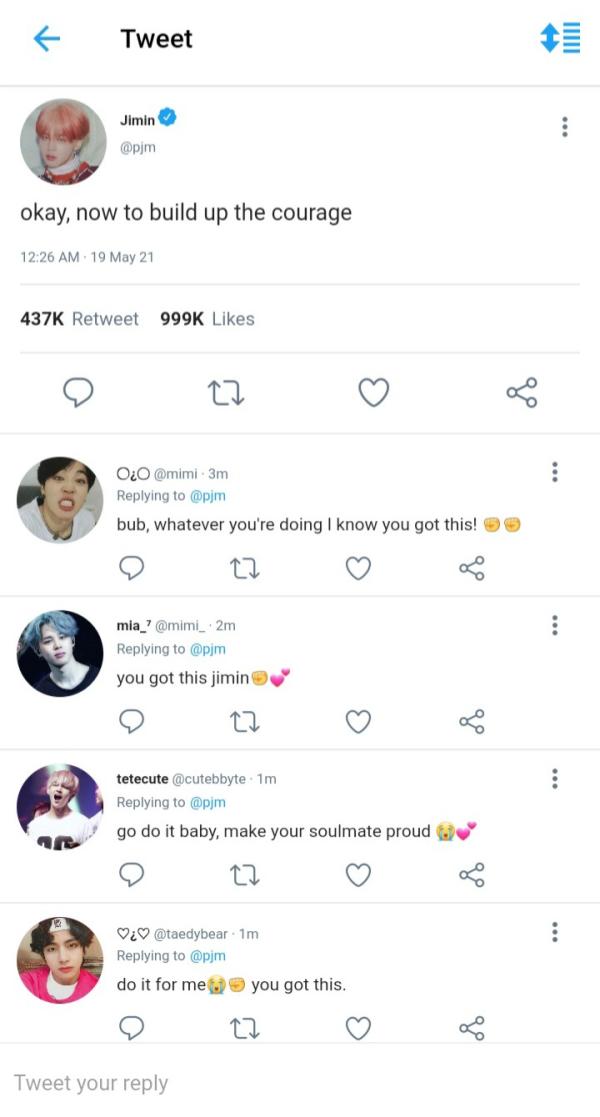
Task: Reply to Jimin's main tweet
Action: [78, 393]
